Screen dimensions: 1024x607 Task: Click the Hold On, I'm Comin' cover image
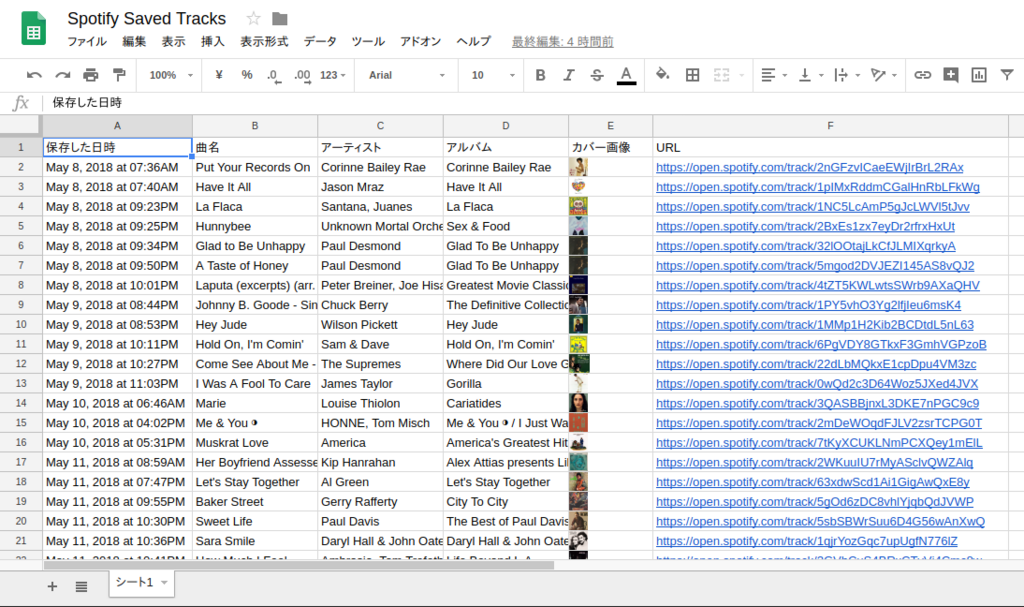click(578, 344)
